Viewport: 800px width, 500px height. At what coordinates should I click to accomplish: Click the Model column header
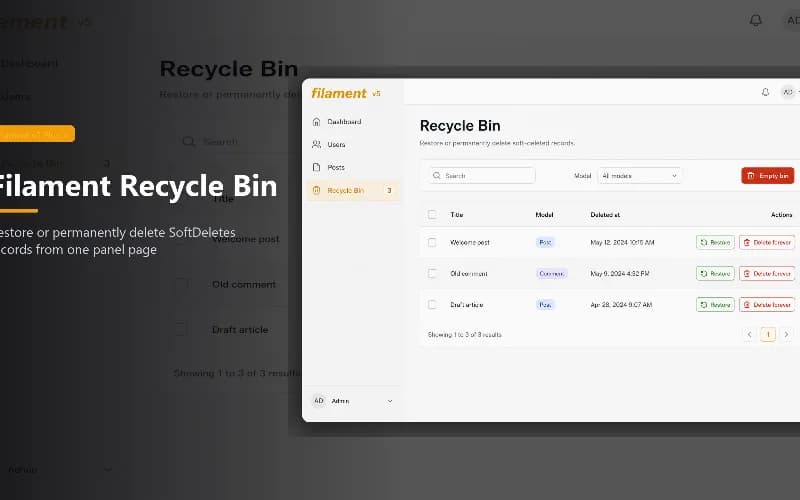point(544,215)
